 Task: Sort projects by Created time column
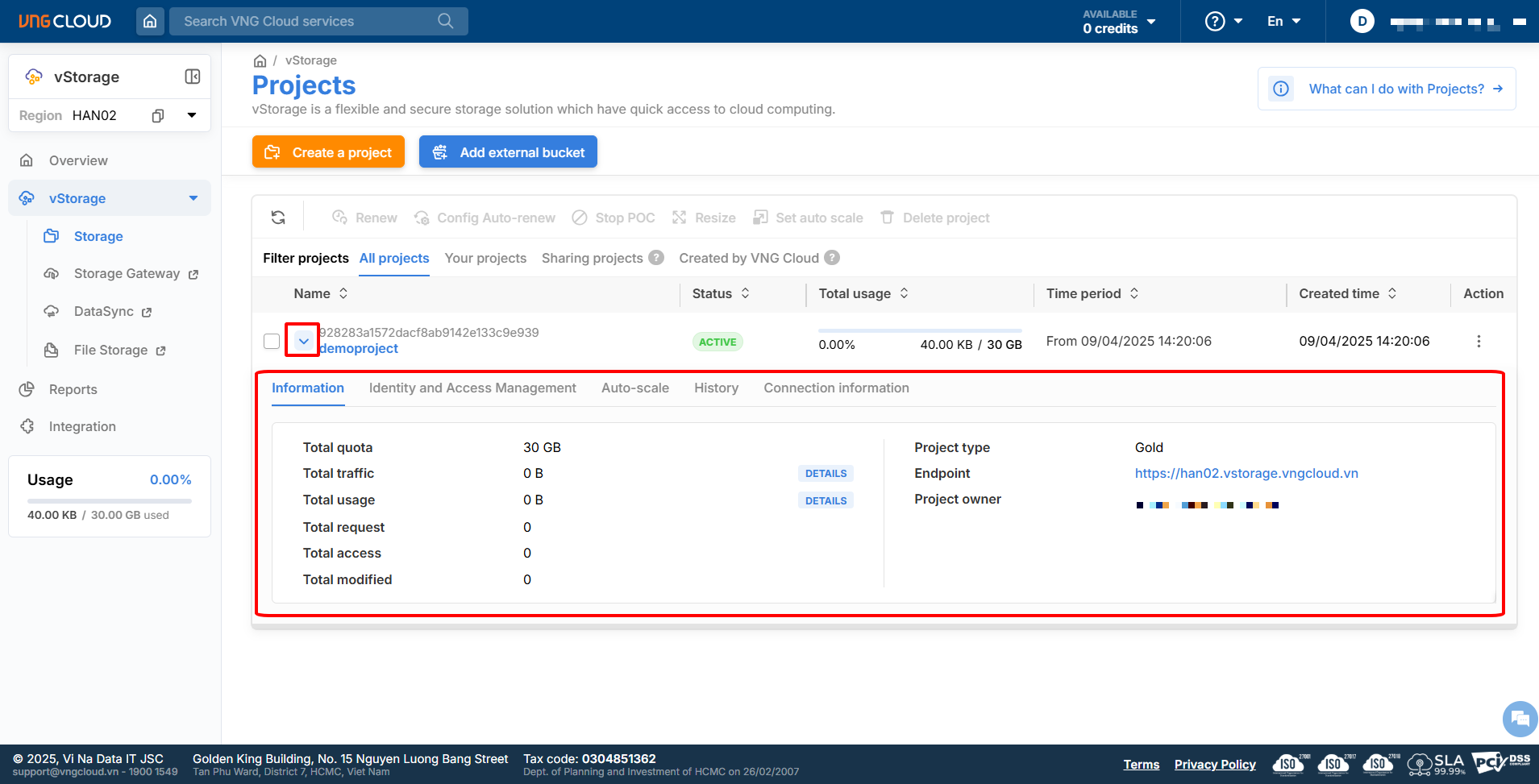1392,293
